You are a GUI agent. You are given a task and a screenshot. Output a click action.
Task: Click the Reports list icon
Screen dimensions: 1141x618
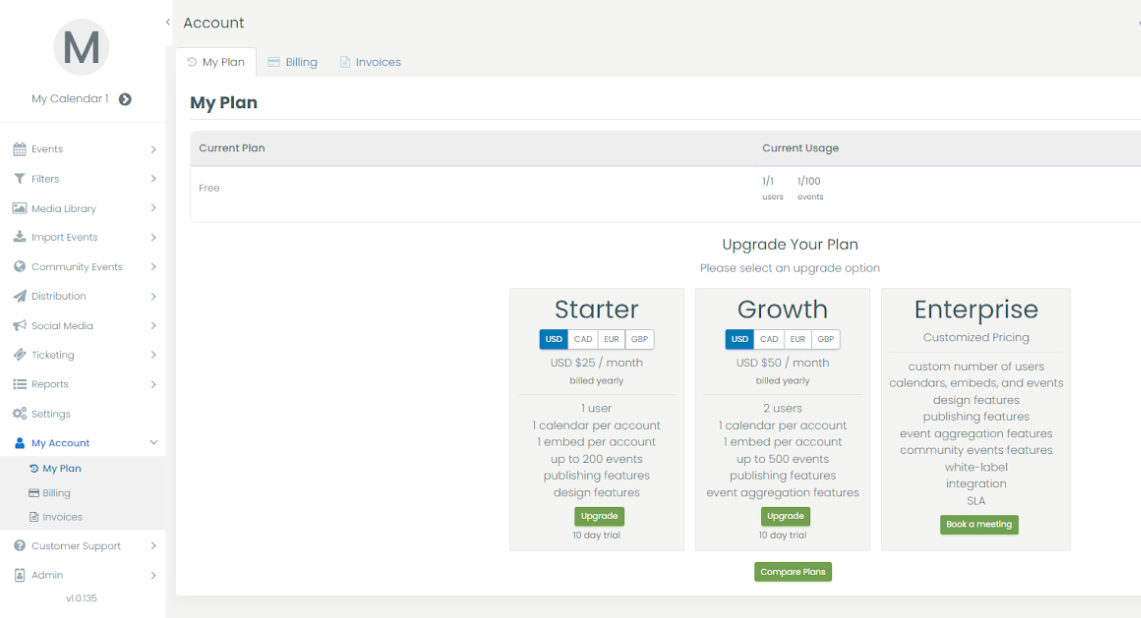tap(20, 384)
